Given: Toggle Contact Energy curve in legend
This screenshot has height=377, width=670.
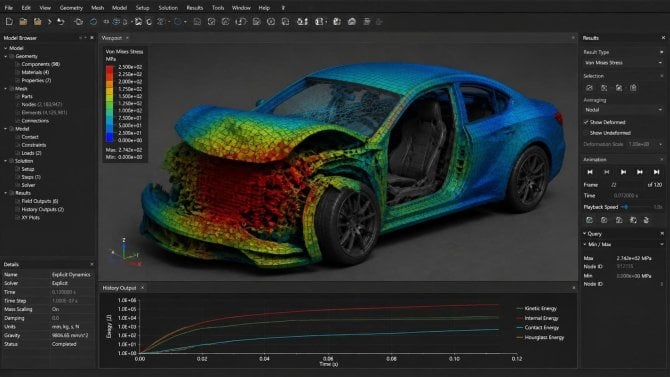Looking at the screenshot, I should 537,327.
